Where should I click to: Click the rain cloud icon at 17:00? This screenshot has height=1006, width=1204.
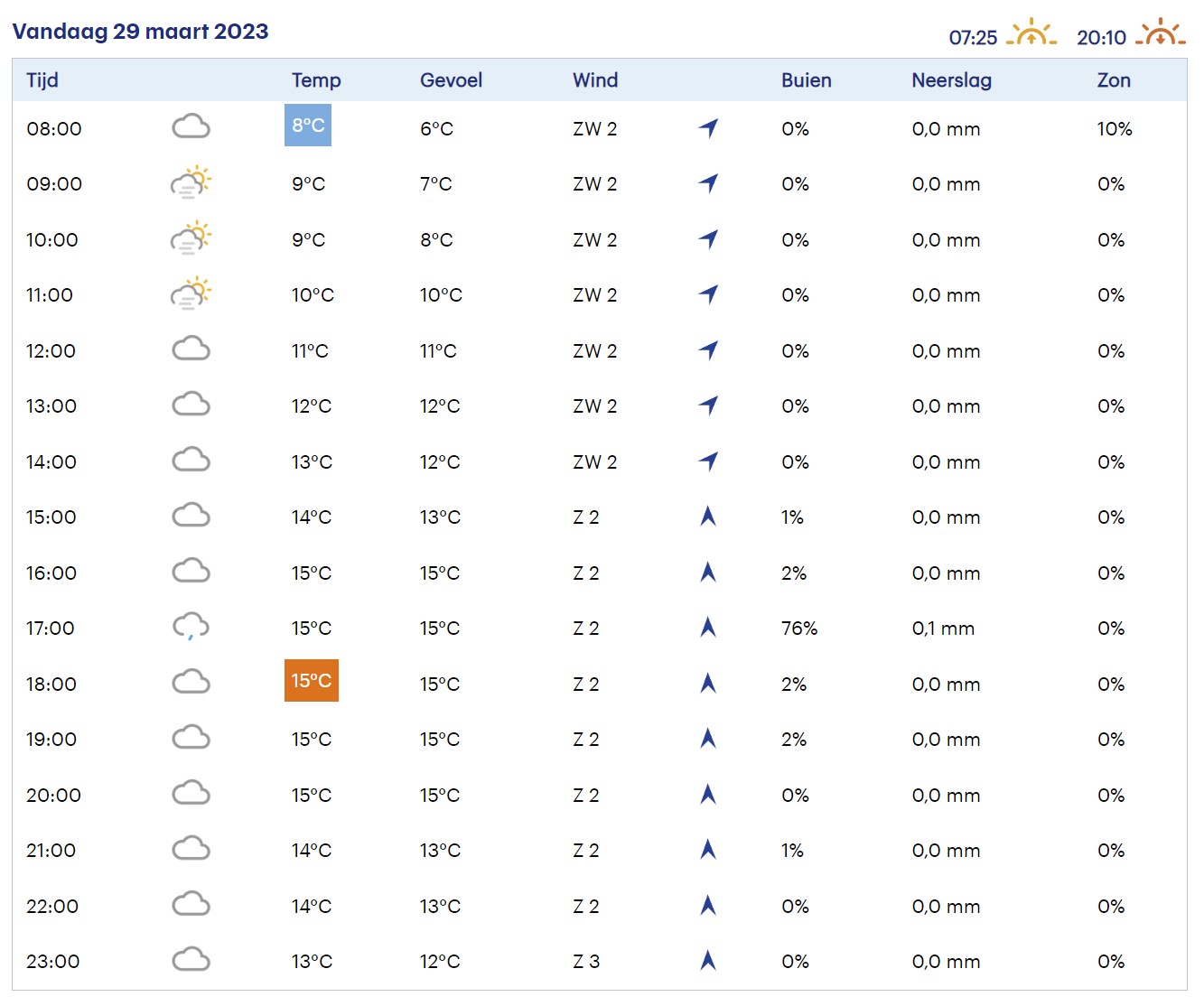coord(191,627)
